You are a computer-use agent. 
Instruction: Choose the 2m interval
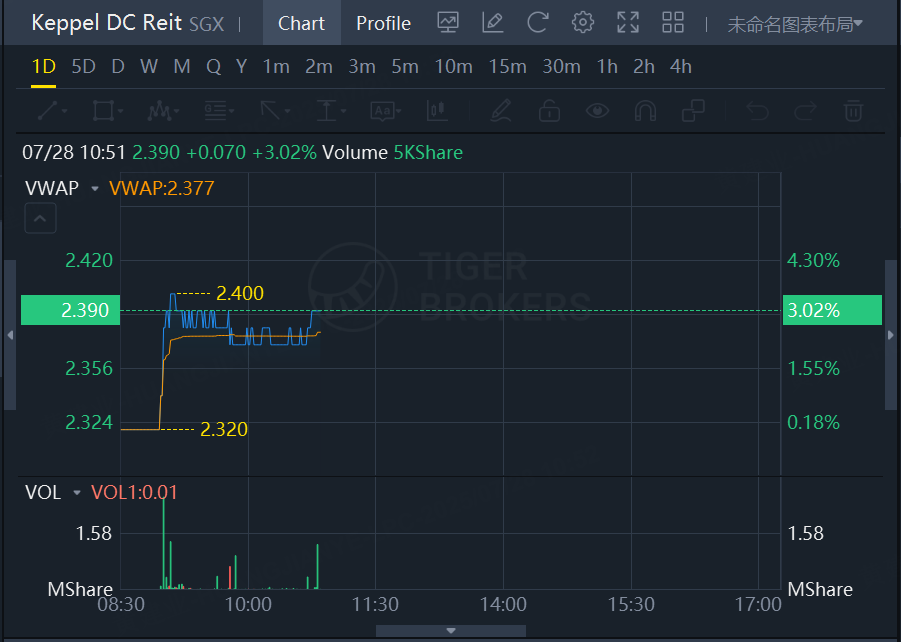click(319, 67)
